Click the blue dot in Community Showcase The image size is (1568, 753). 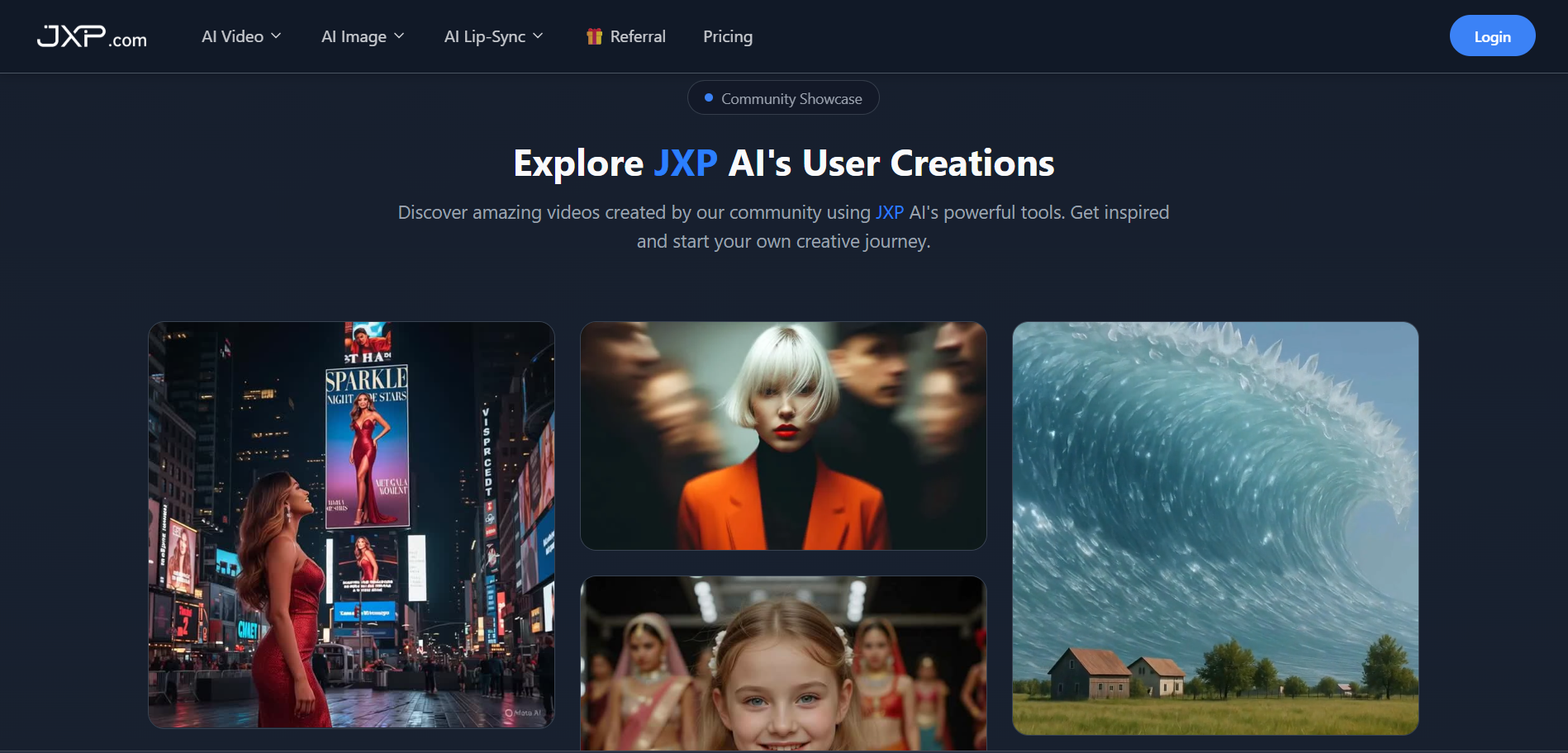[709, 97]
